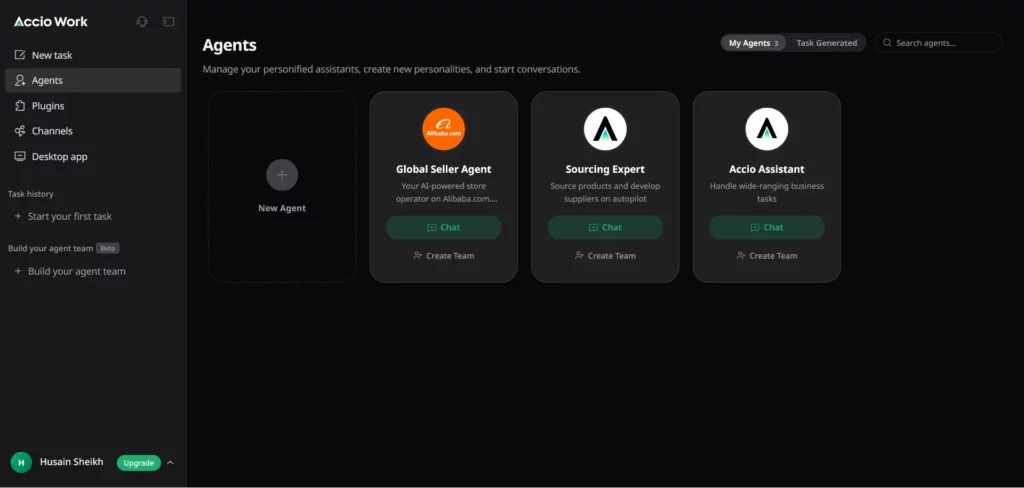Open New task in the sidebar
This screenshot has width=1024, height=488.
pos(93,55)
